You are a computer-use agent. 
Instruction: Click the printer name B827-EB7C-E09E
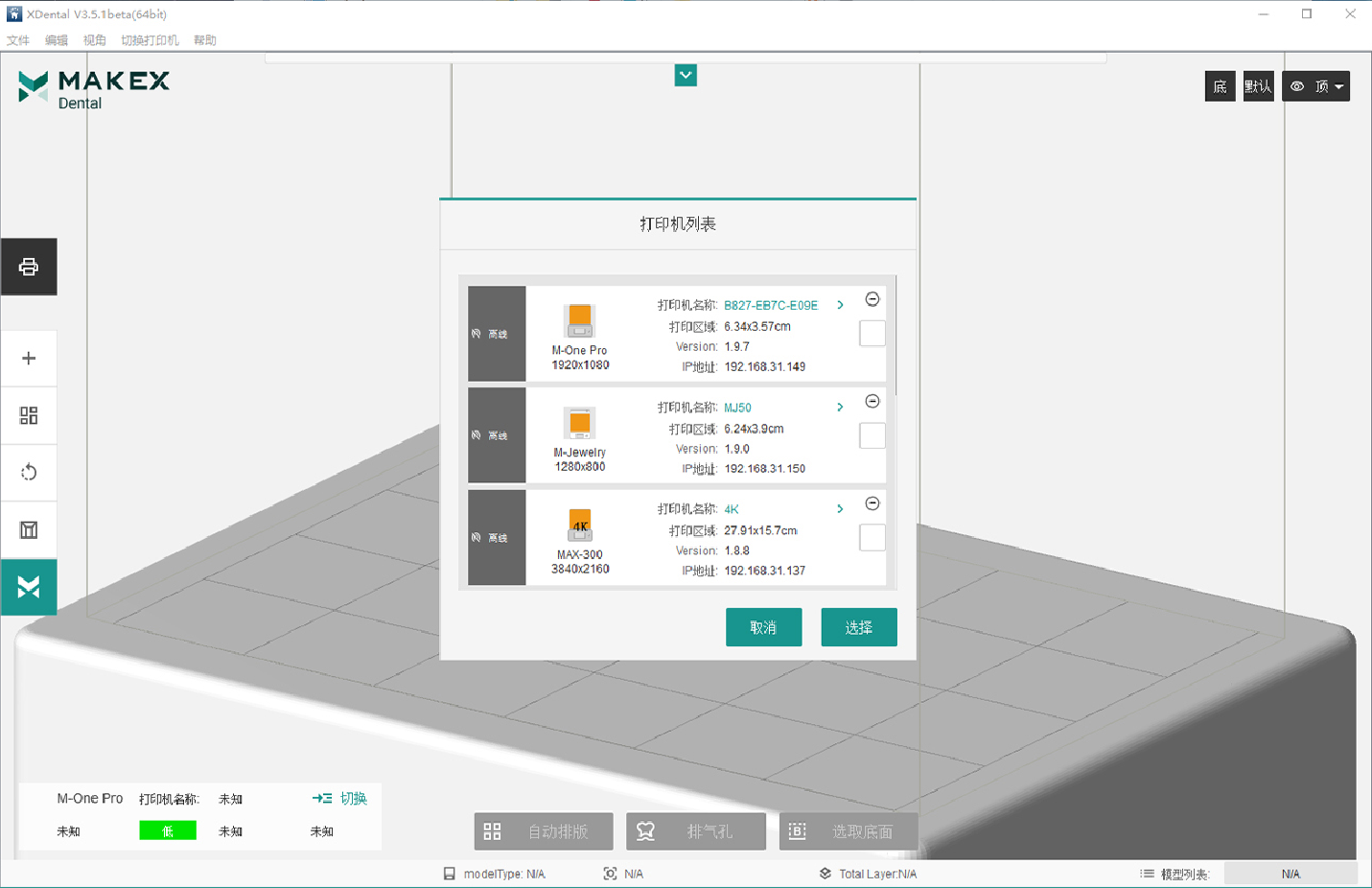coord(771,305)
